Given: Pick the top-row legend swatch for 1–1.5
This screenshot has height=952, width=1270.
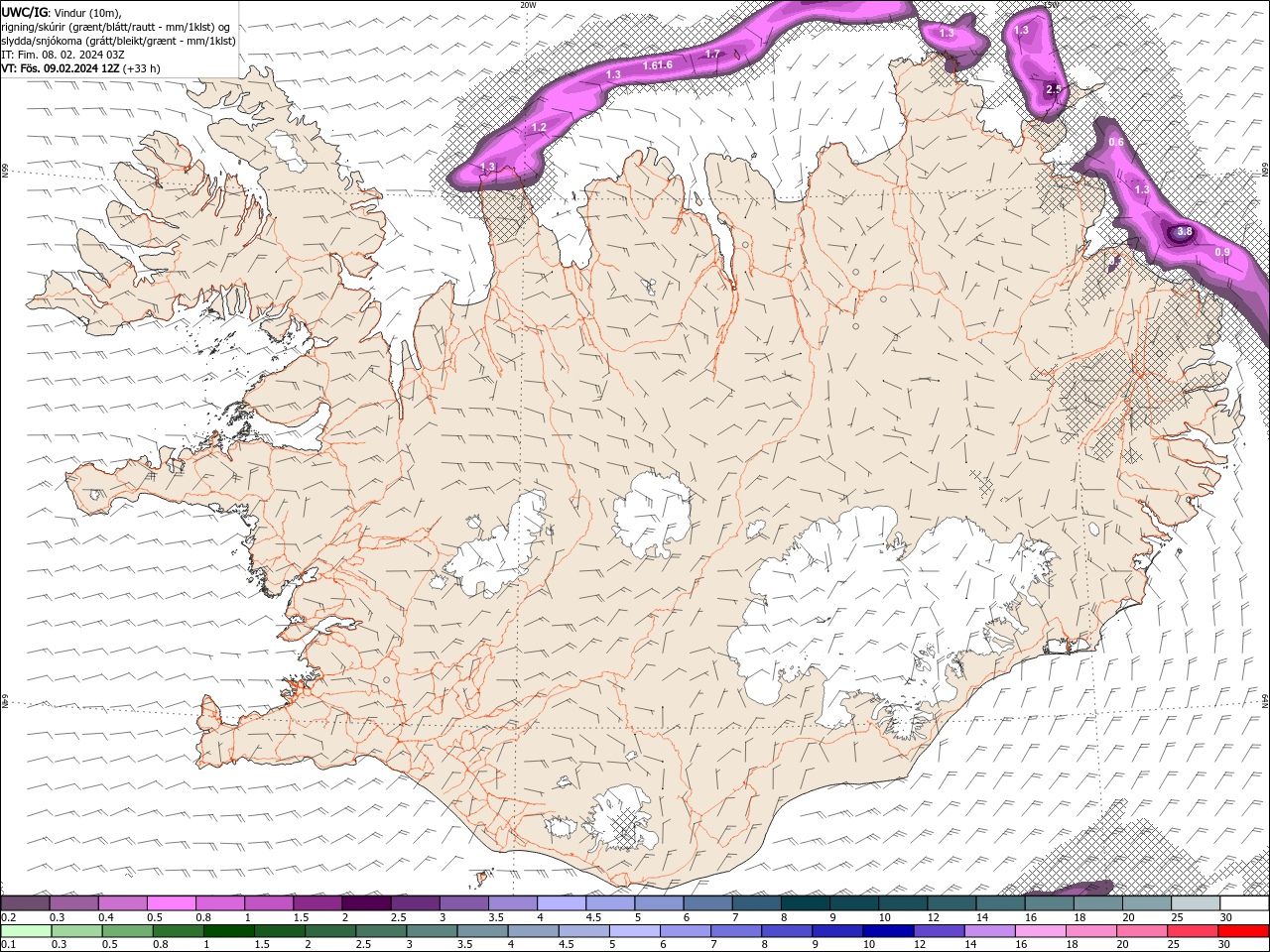Looking at the screenshot, I should (x=270, y=902).
